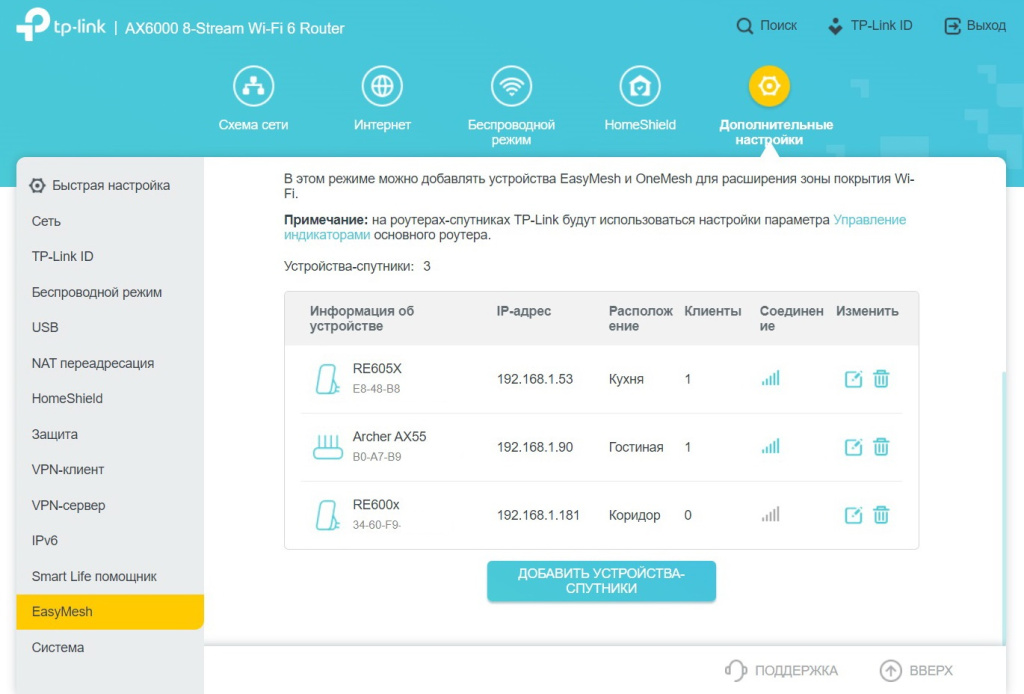Delete the Archer AX55 satellite device
Screen dimensions: 1024x694
pyautogui.click(x=881, y=447)
